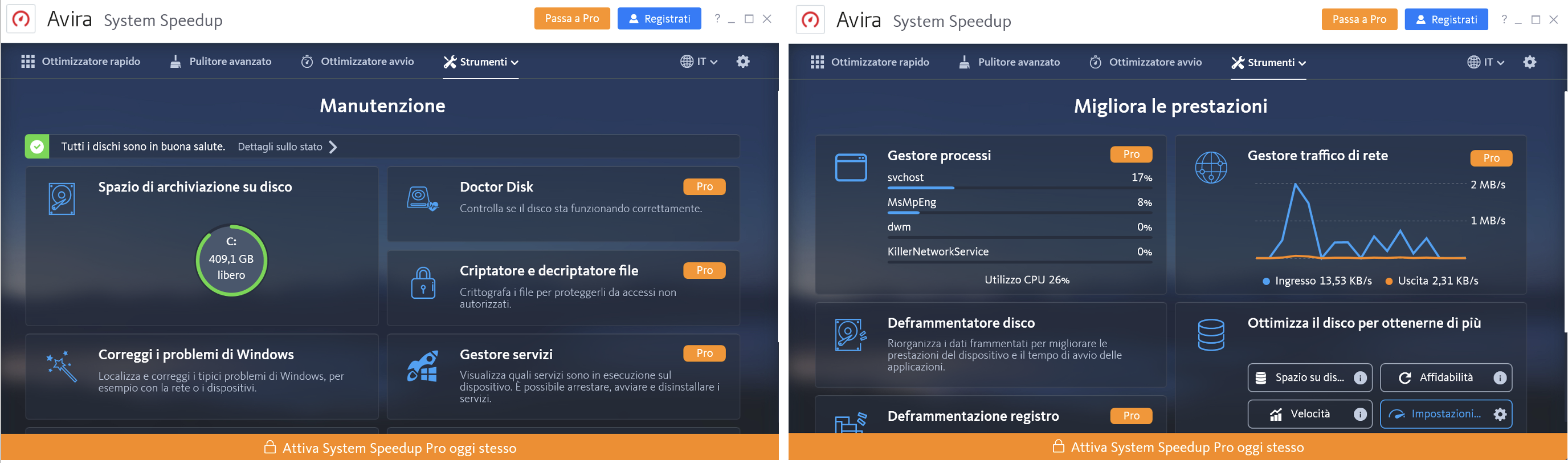
Task: Open Pulitore avanzato tab in right window
Action: (1009, 62)
